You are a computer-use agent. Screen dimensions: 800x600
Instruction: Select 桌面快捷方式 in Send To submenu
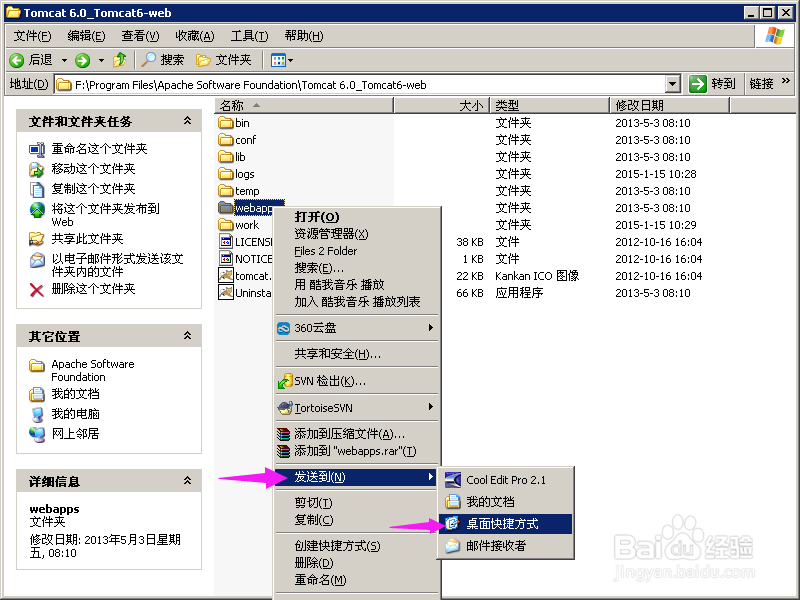click(506, 523)
